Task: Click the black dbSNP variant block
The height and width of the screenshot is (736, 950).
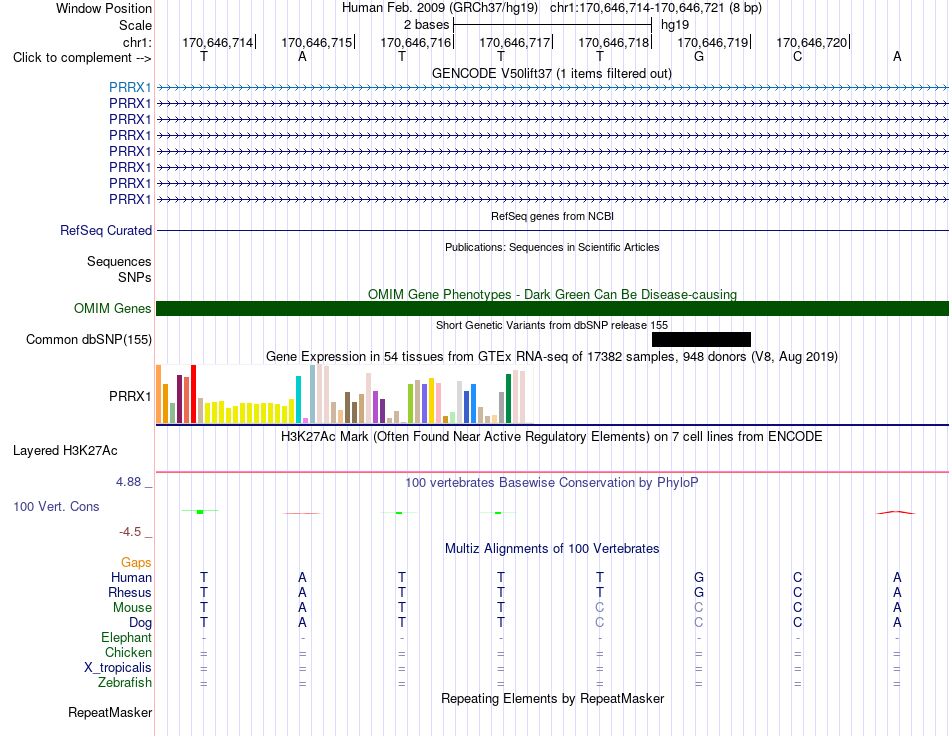Action: pos(701,339)
